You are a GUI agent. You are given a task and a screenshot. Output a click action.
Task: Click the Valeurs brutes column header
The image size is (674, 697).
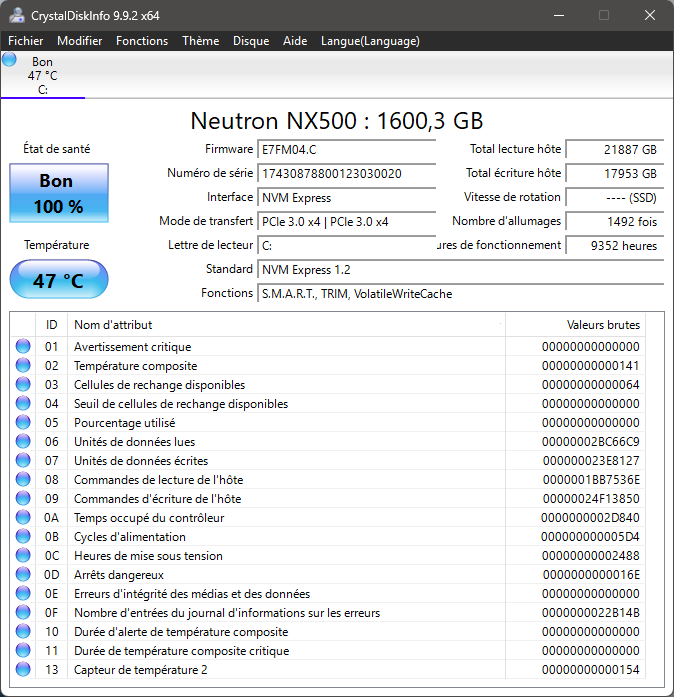tap(575, 325)
